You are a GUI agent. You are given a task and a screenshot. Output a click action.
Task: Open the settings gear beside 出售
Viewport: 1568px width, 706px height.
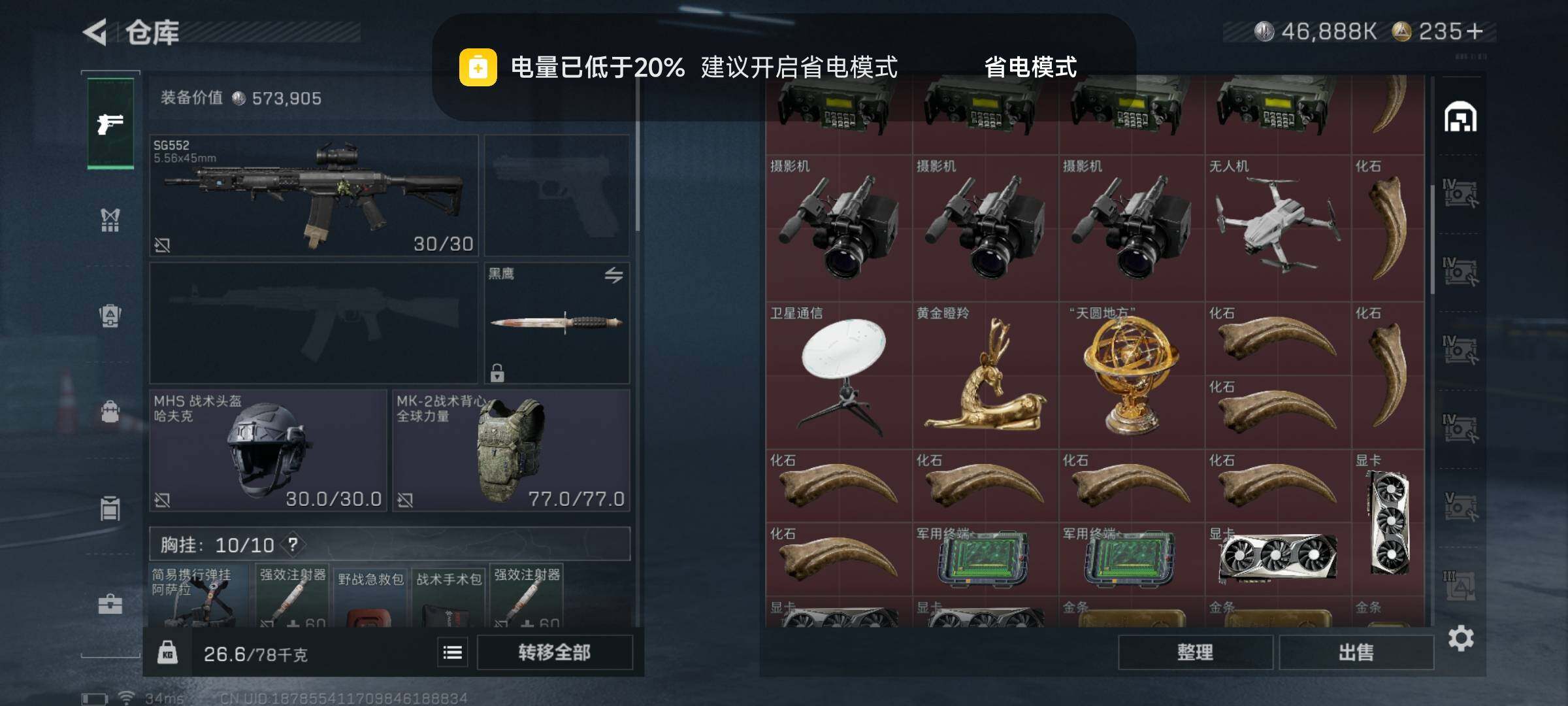[x=1461, y=638]
